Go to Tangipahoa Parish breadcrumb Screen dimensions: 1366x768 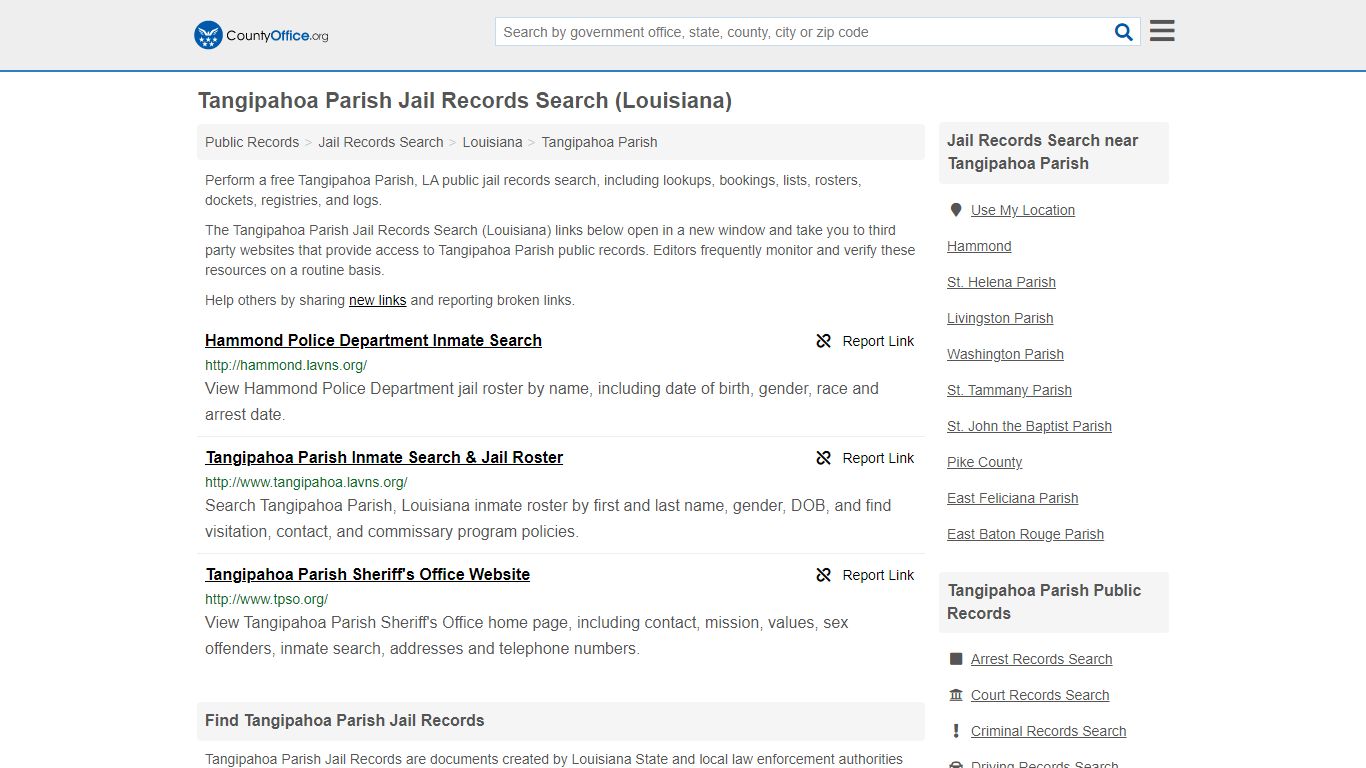[599, 142]
